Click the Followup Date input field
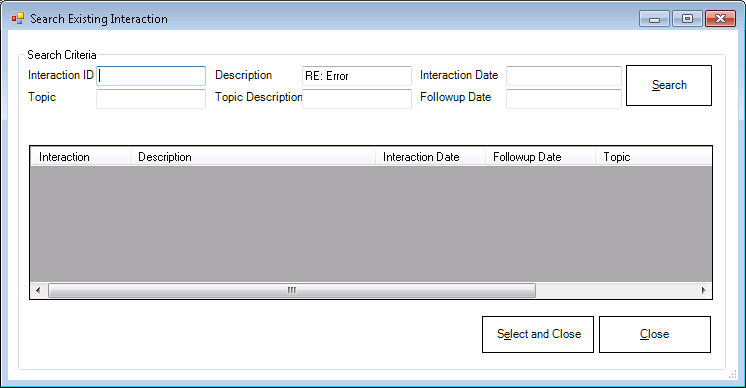 pos(564,99)
